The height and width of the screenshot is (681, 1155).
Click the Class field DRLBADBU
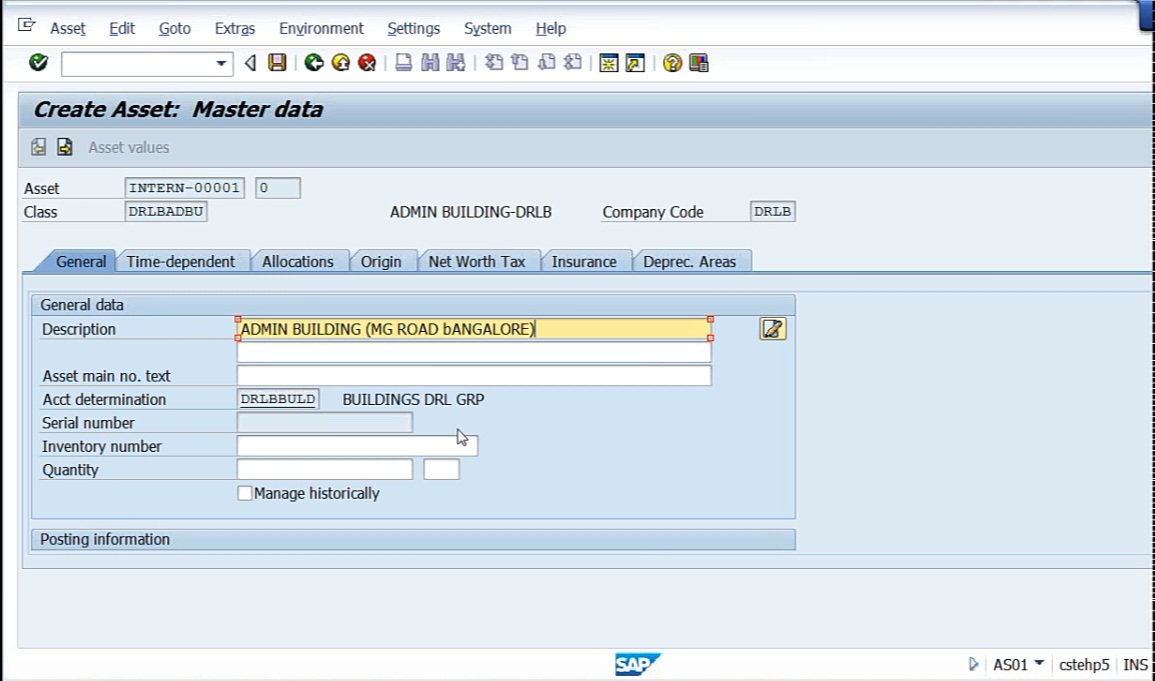click(166, 211)
